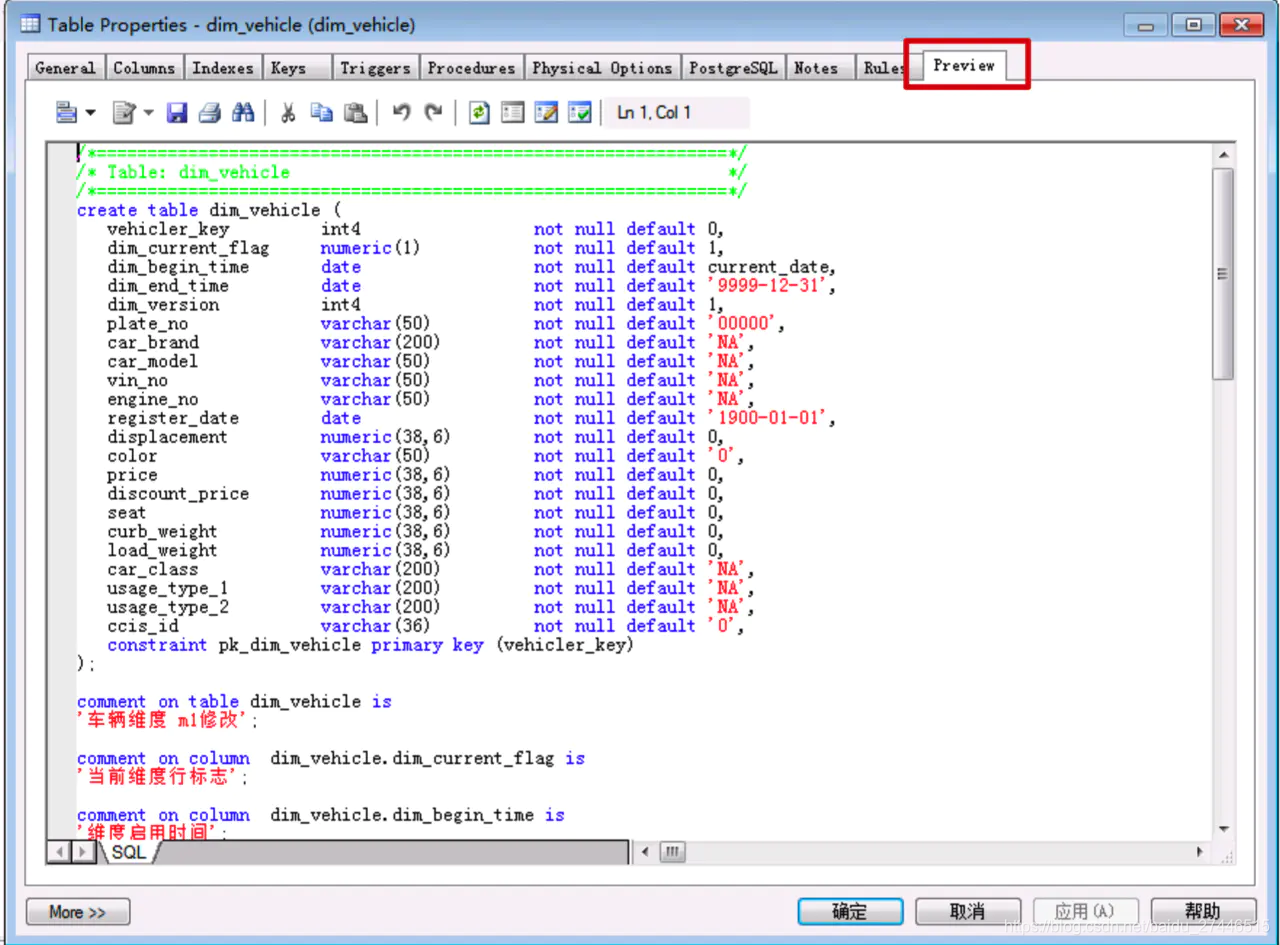
Task: Click the '1900-01-01' default value
Action: (x=768, y=418)
